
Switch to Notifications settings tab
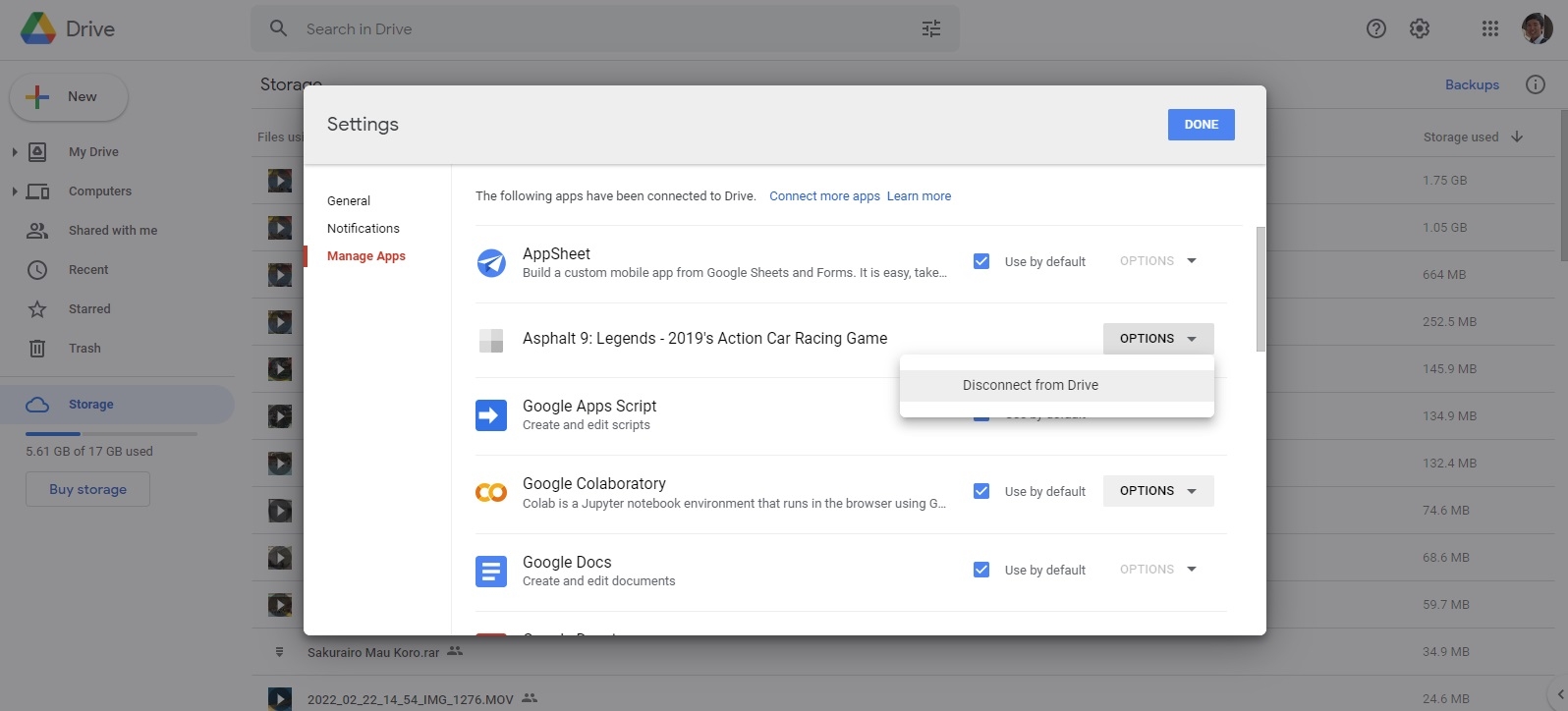pyautogui.click(x=364, y=228)
